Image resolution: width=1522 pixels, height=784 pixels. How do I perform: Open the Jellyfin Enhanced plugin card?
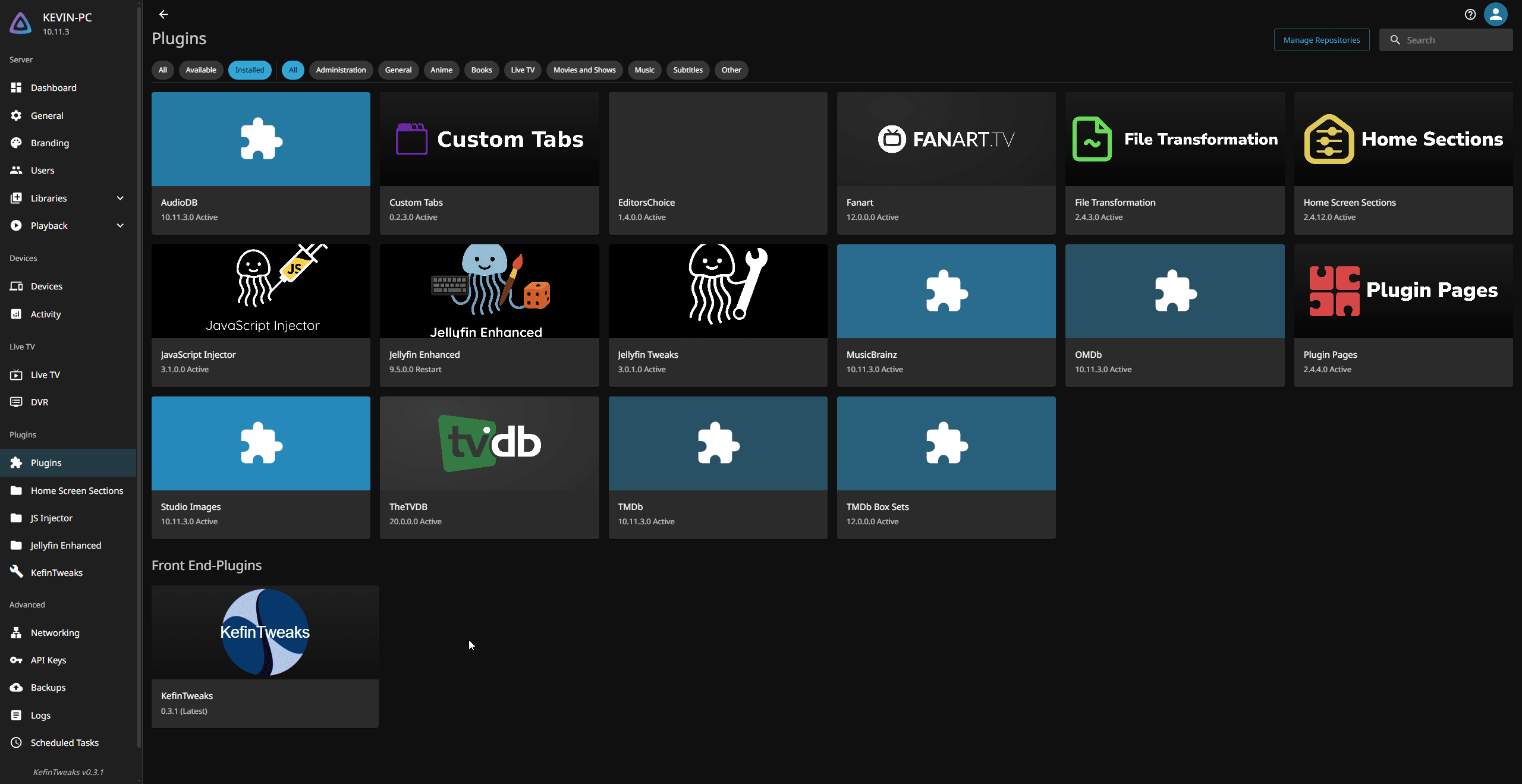489,315
